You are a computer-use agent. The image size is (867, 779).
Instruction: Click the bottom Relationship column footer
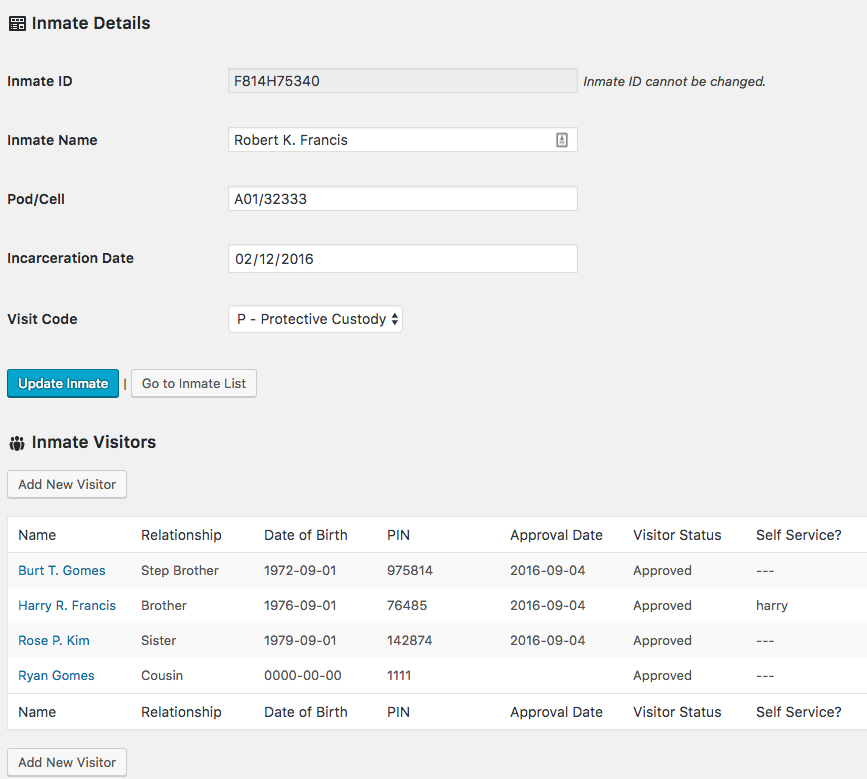point(181,712)
